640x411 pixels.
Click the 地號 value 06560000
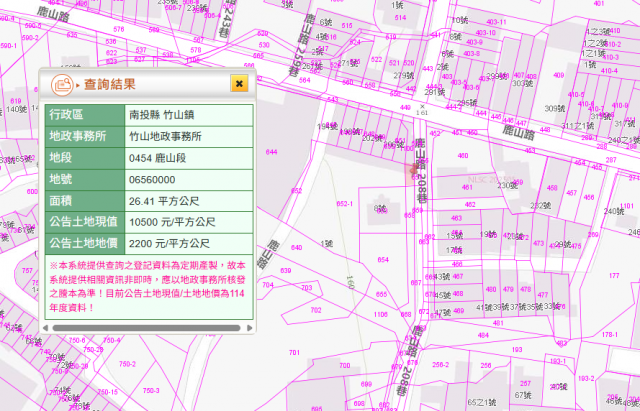pos(153,179)
